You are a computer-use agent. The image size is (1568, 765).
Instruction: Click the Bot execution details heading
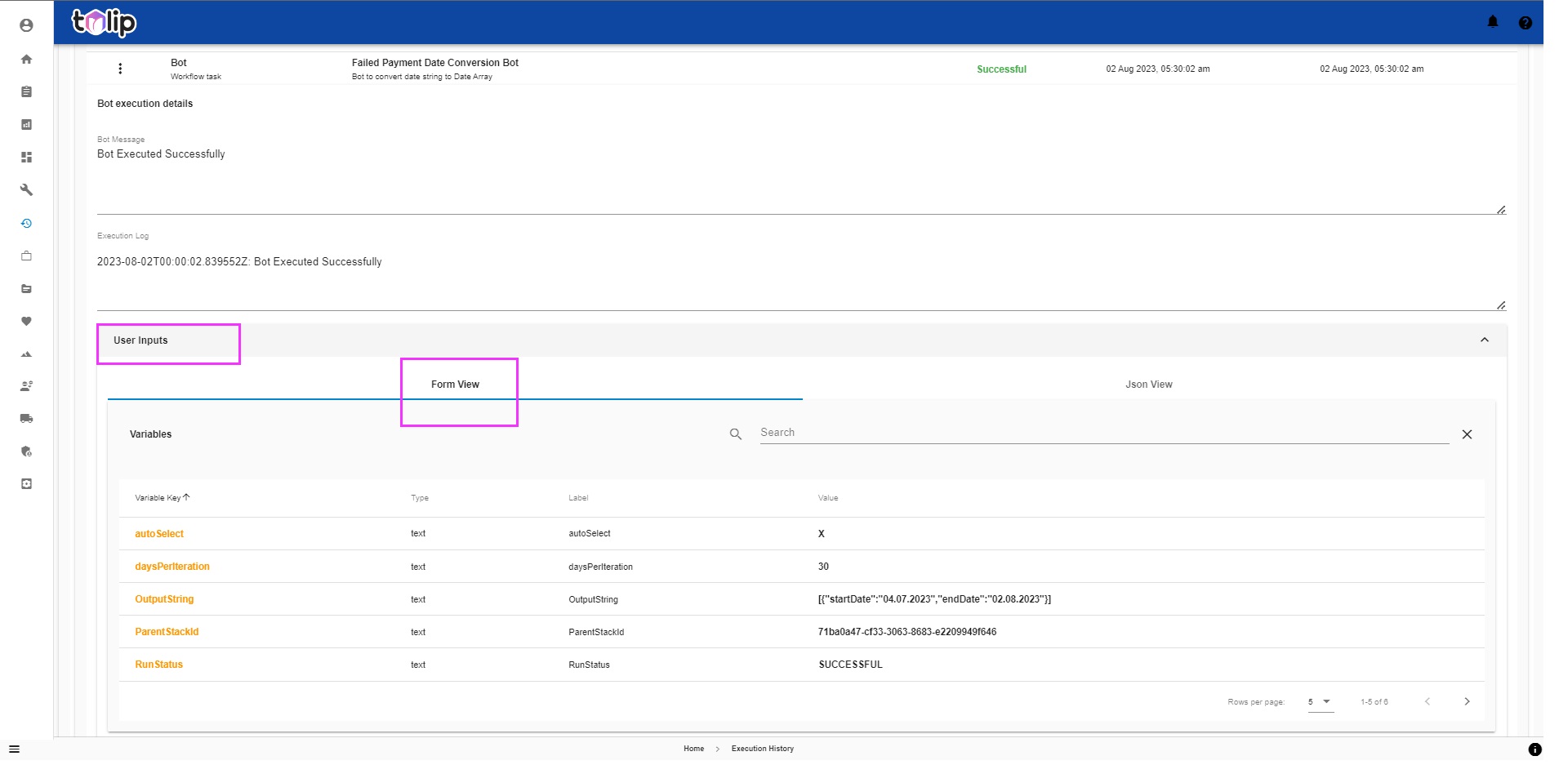pyautogui.click(x=145, y=104)
